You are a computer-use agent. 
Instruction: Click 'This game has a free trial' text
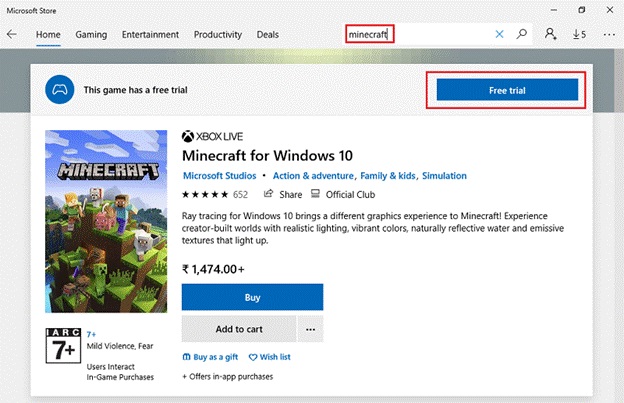[x=135, y=90]
